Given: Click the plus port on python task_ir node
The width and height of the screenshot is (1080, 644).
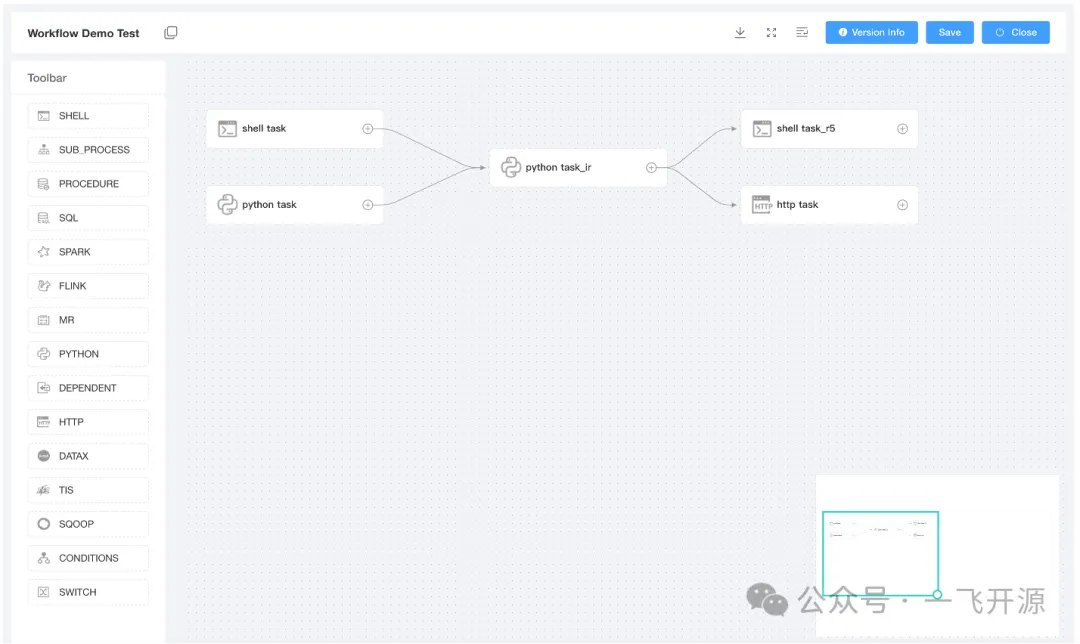Looking at the screenshot, I should coord(651,167).
